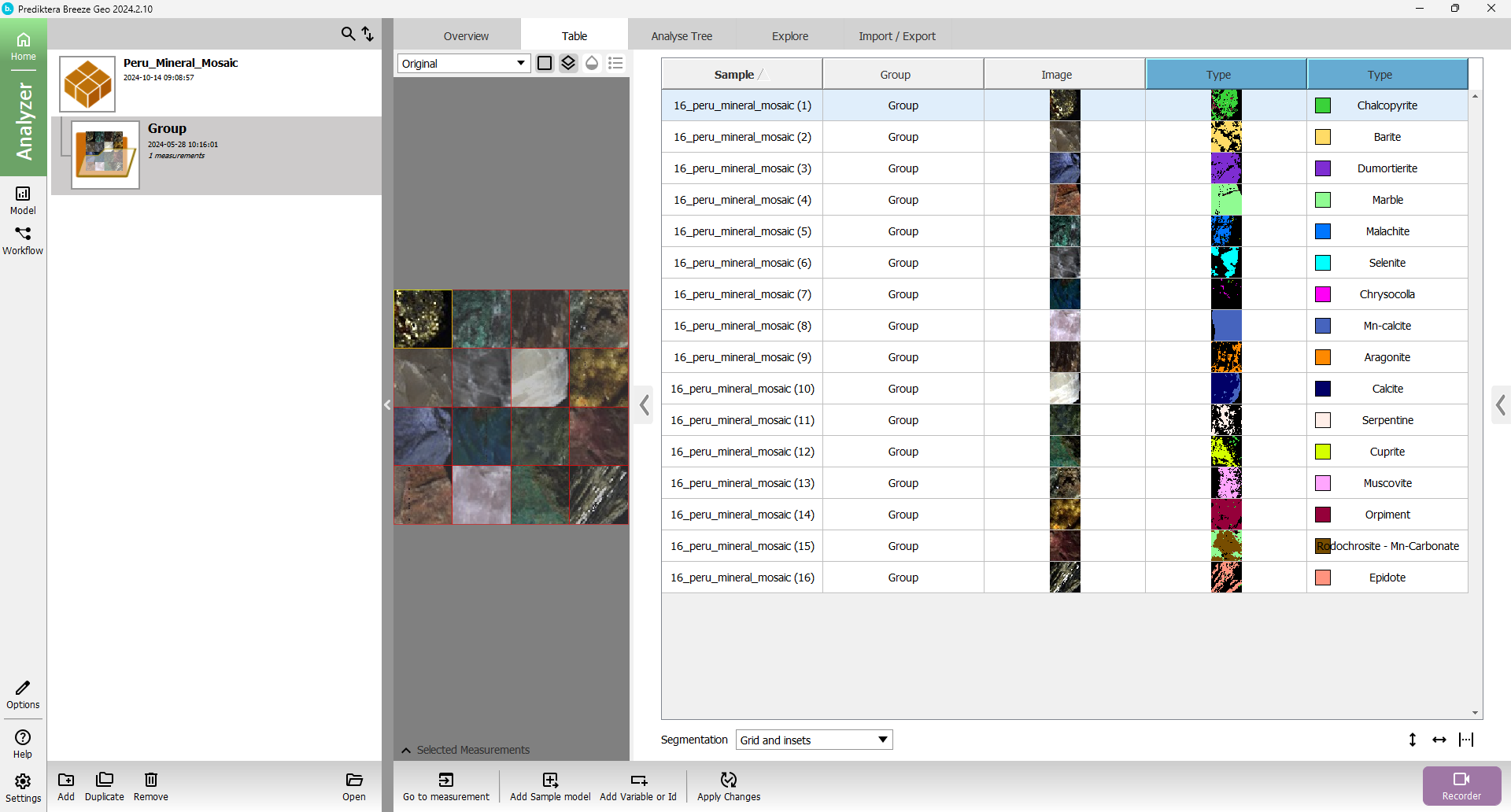This screenshot has width=1511, height=812.
Task: Expand the Selected Measurements panel
Action: 406,750
